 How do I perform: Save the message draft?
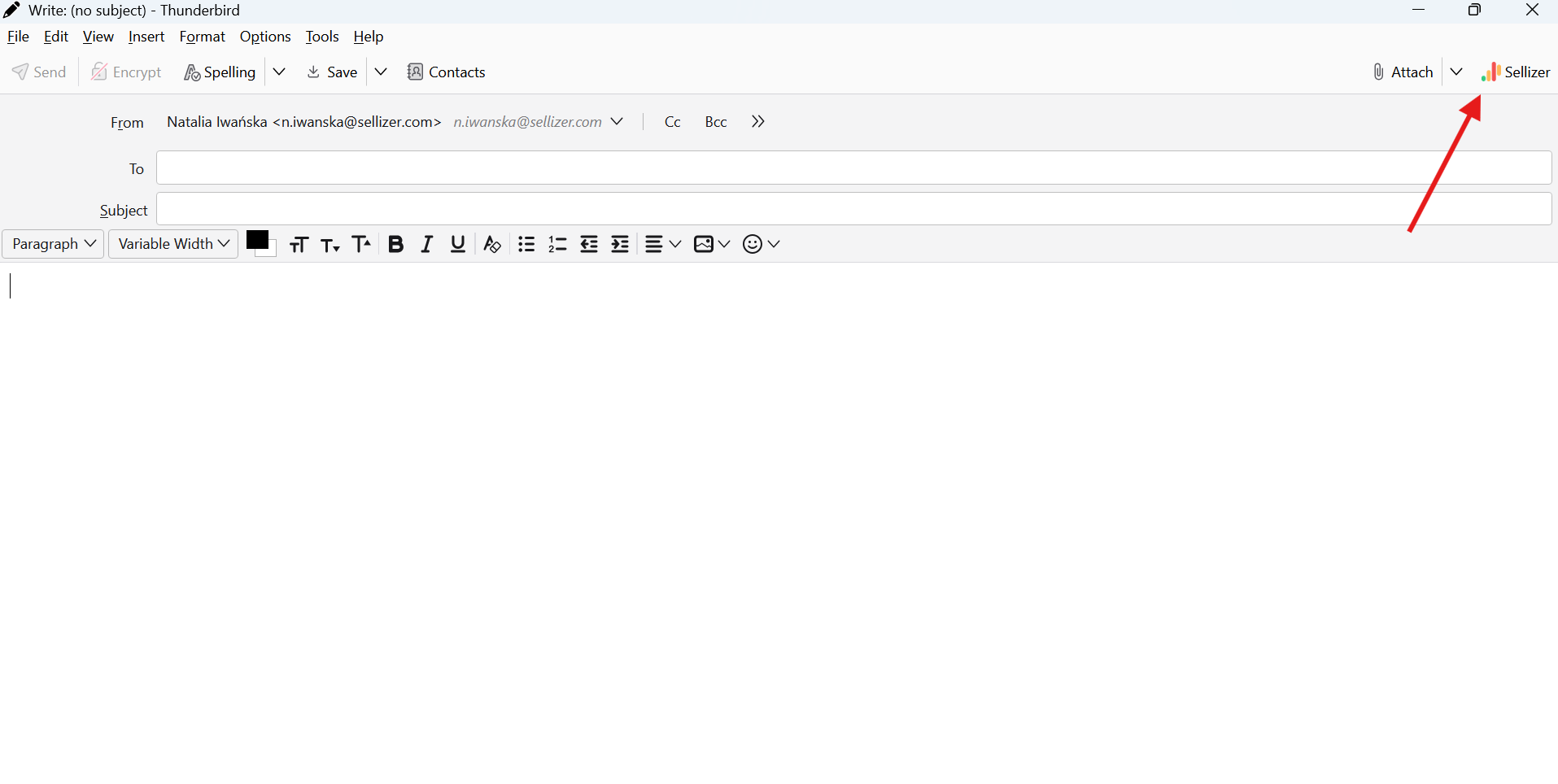click(x=332, y=72)
